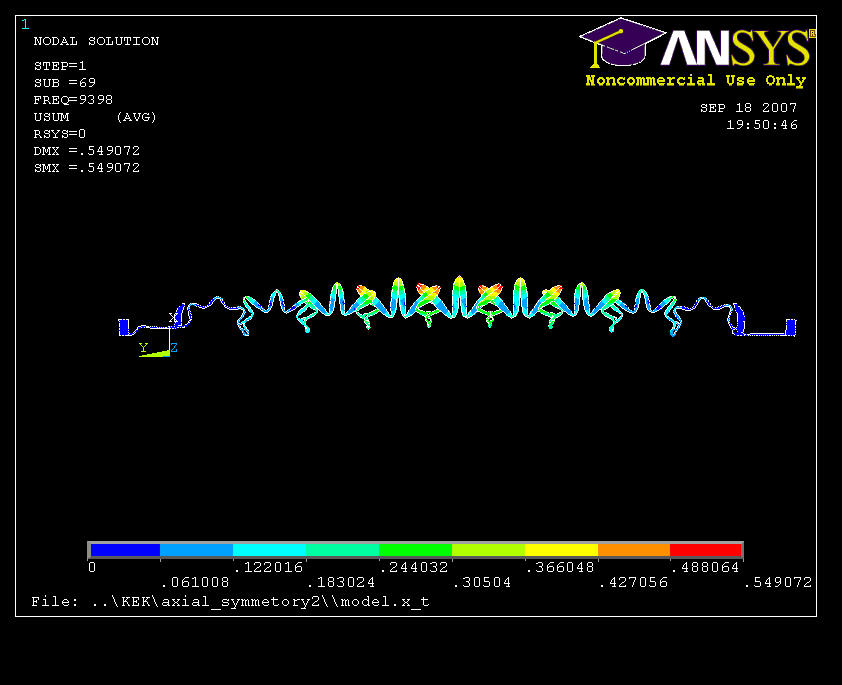Click the ANSYS wordmark text
842x685 pixels.
pyautogui.click(x=736, y=47)
